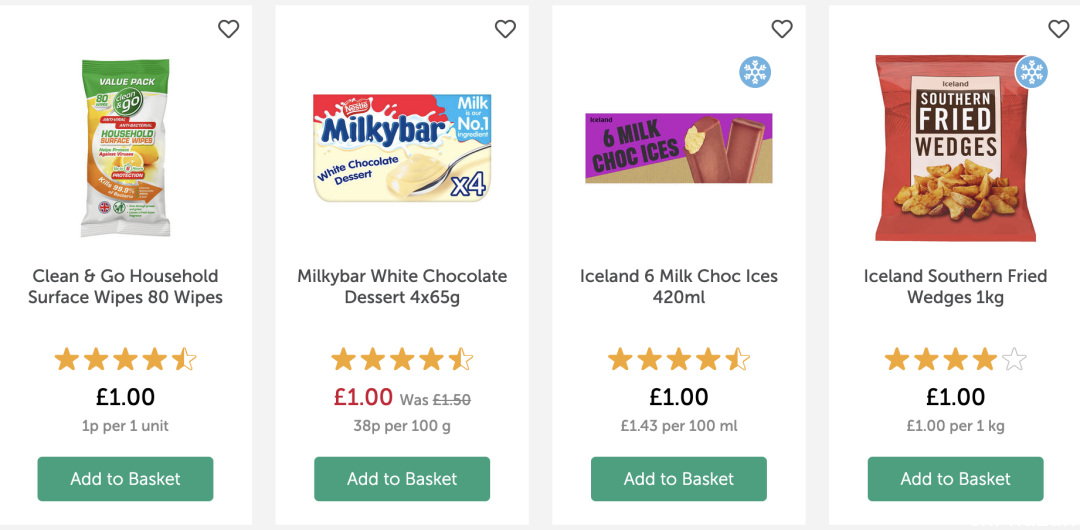Click the Milkybar dessert product image
The image size is (1080, 530).
click(x=402, y=148)
